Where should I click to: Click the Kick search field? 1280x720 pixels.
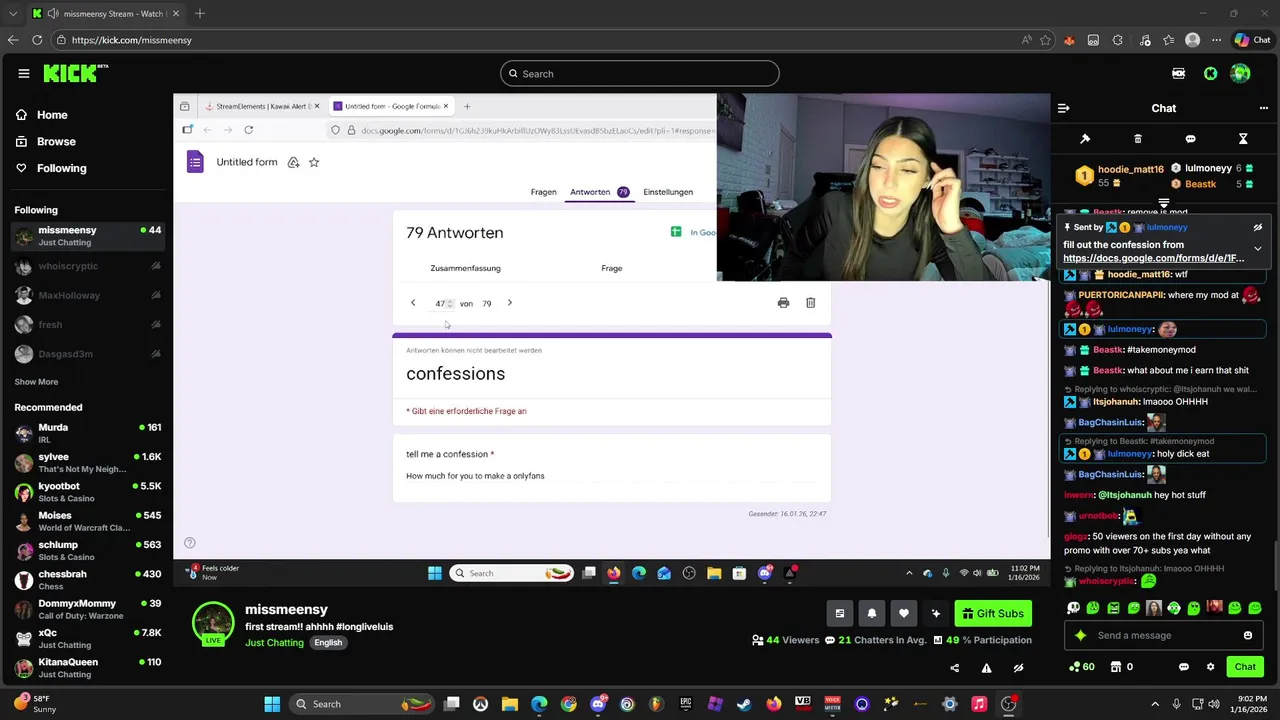pyautogui.click(x=640, y=73)
